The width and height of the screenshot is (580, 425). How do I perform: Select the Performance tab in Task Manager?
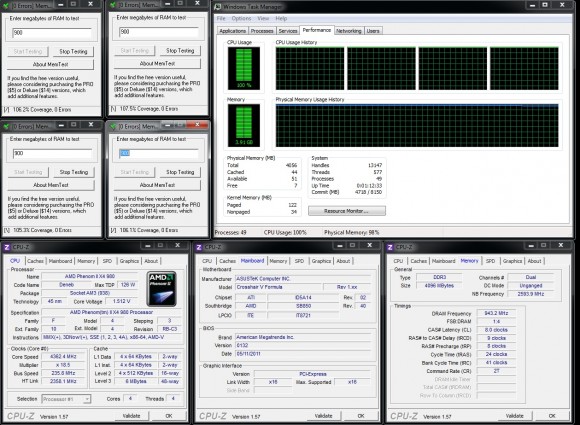click(317, 30)
